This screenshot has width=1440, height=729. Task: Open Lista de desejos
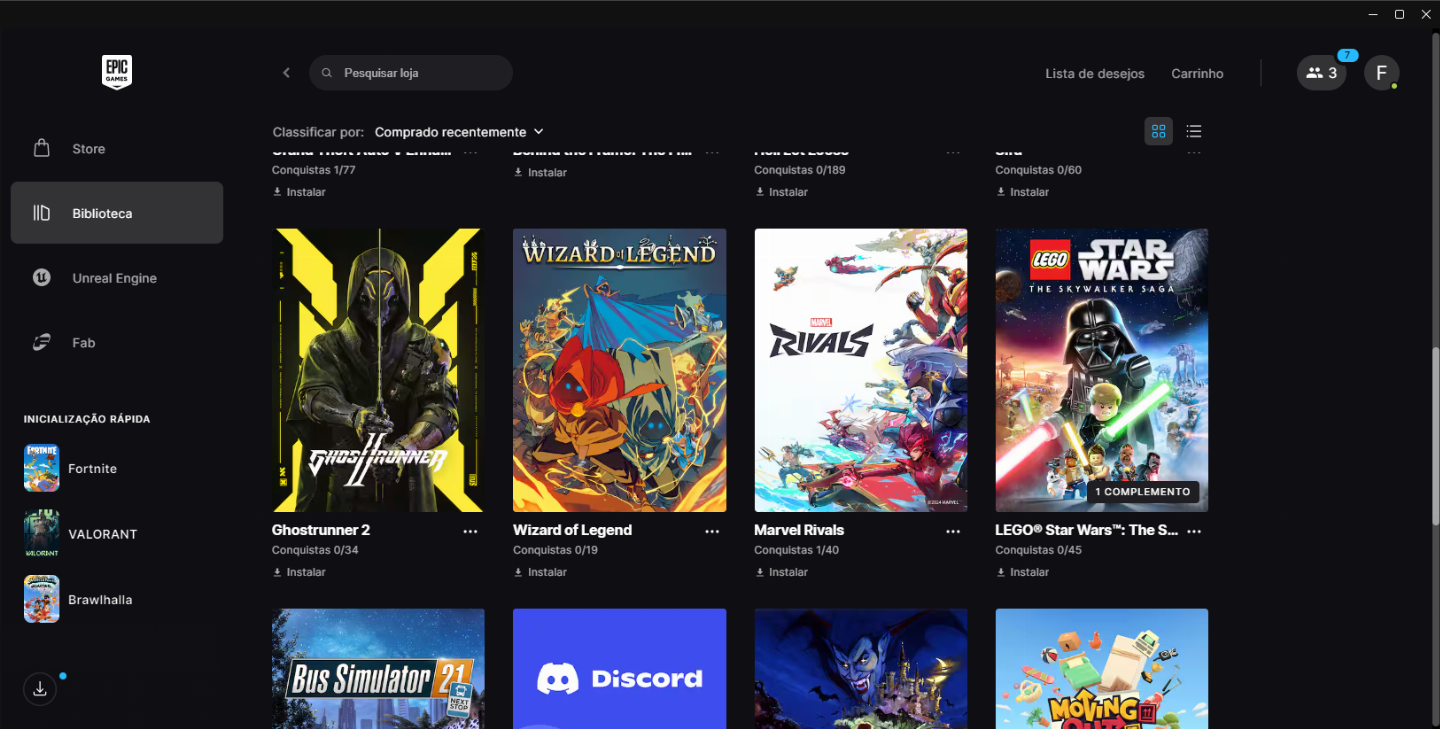(1095, 73)
